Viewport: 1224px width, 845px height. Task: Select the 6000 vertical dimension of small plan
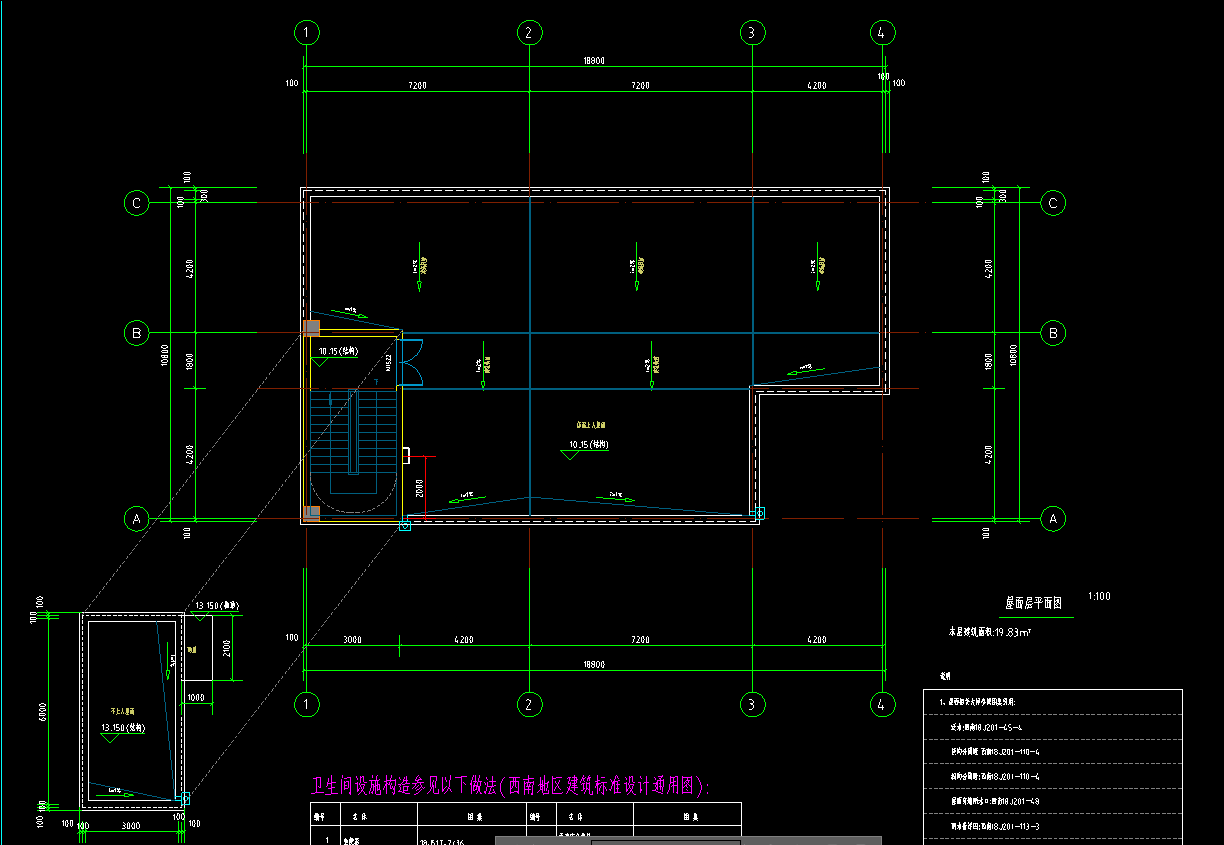pyautogui.click(x=43, y=708)
